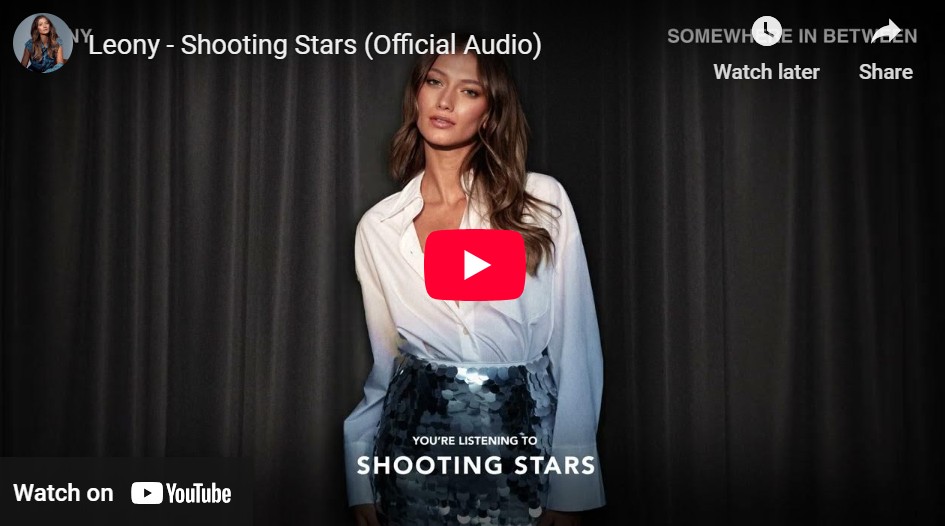The image size is (945, 526).
Task: Click the Watch later clock icon
Action: [x=767, y=31]
